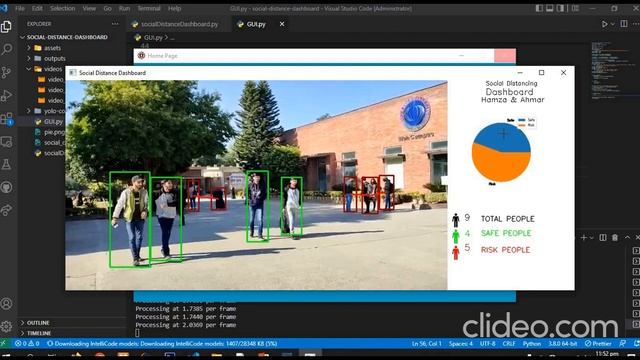Open the Selection menu
Image resolution: width=640 pixels, height=360 pixels.
click(x=62, y=8)
